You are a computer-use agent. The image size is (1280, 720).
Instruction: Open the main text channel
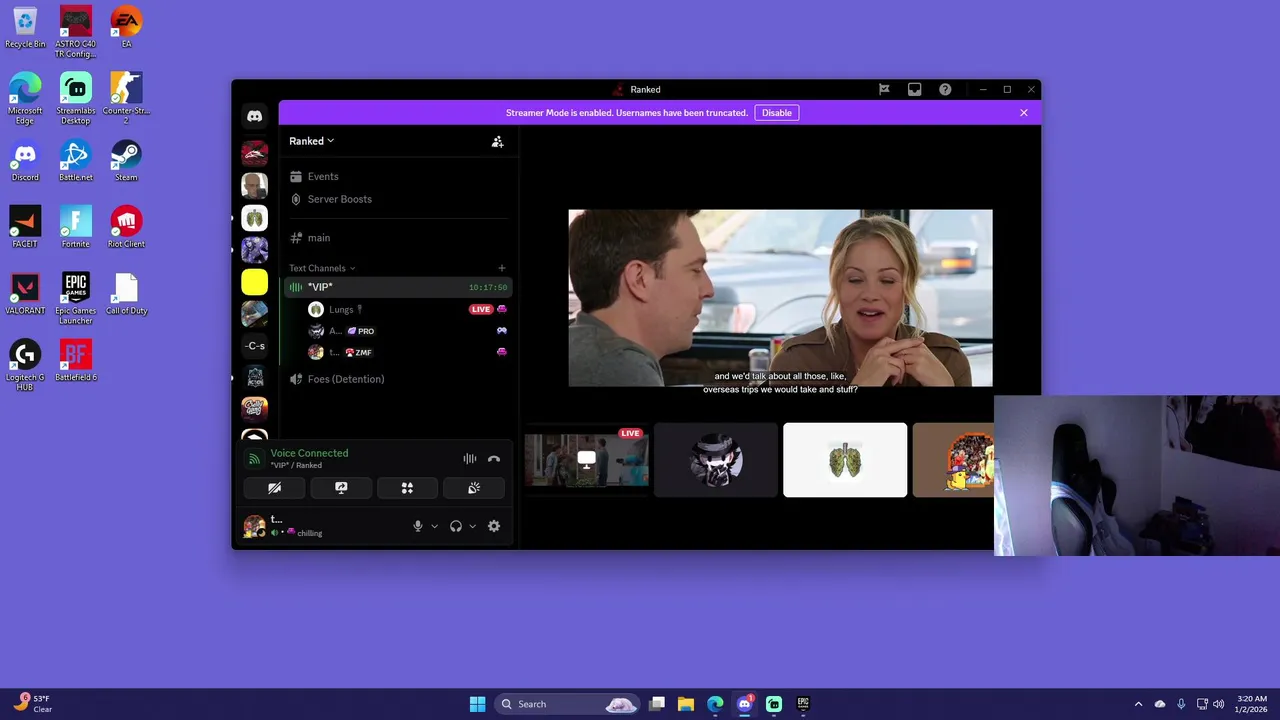(398, 238)
